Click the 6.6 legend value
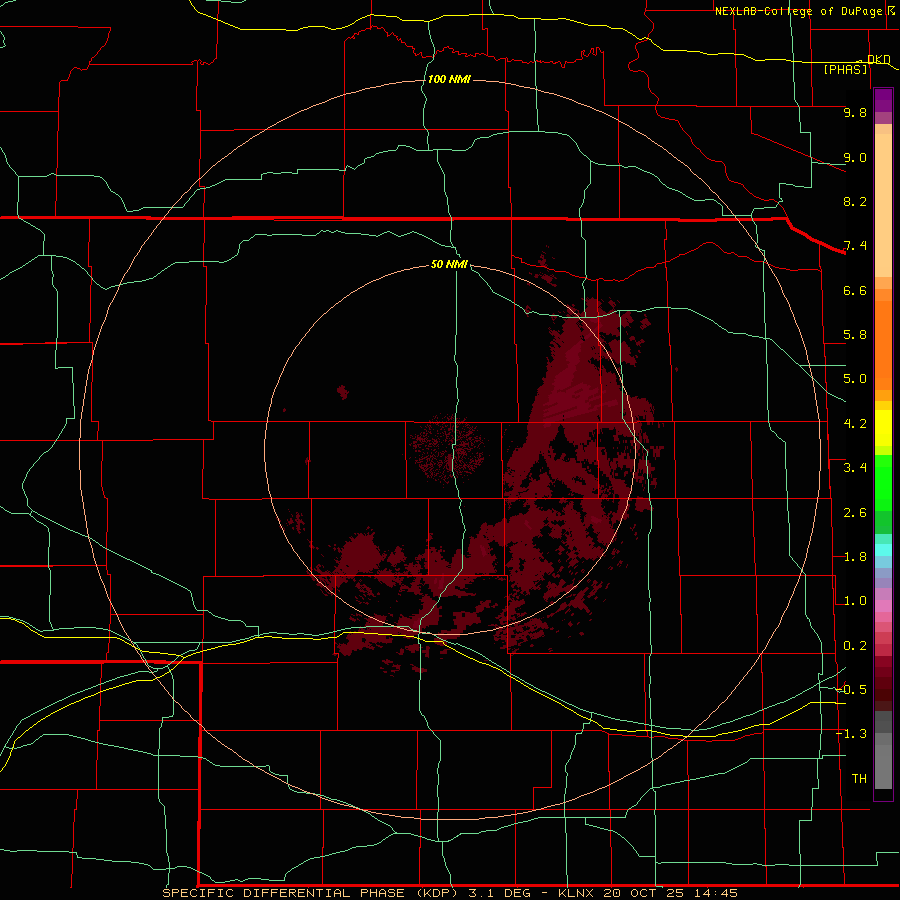Viewport: 900px width, 900px height. pyautogui.click(x=855, y=290)
